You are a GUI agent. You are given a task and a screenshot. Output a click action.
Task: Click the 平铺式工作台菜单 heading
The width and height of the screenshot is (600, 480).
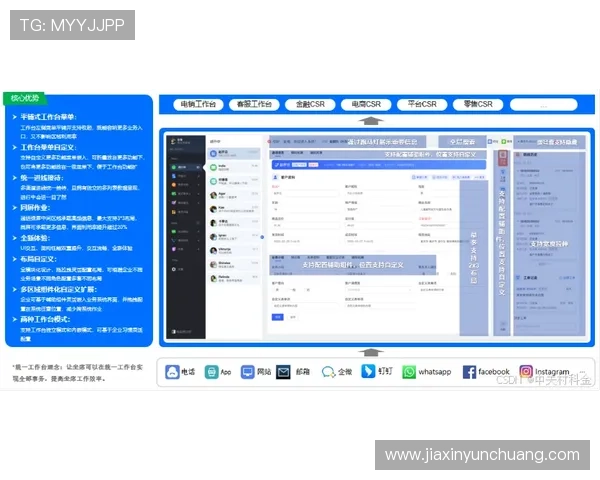pyautogui.click(x=49, y=117)
